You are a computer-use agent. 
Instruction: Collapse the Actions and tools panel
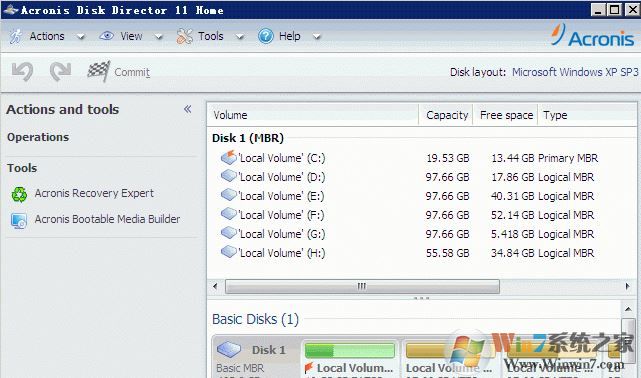(x=188, y=109)
